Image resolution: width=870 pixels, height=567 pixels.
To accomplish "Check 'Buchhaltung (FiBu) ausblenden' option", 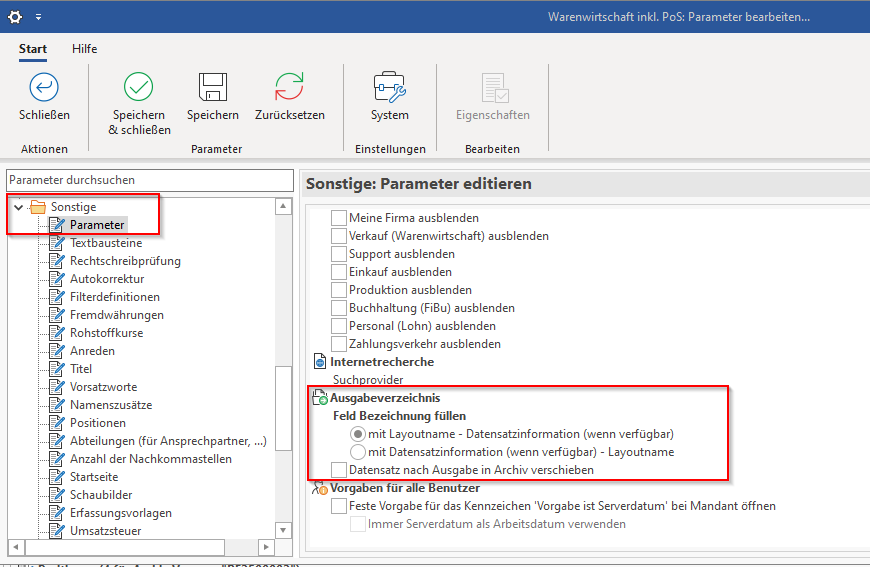I will 339,308.
